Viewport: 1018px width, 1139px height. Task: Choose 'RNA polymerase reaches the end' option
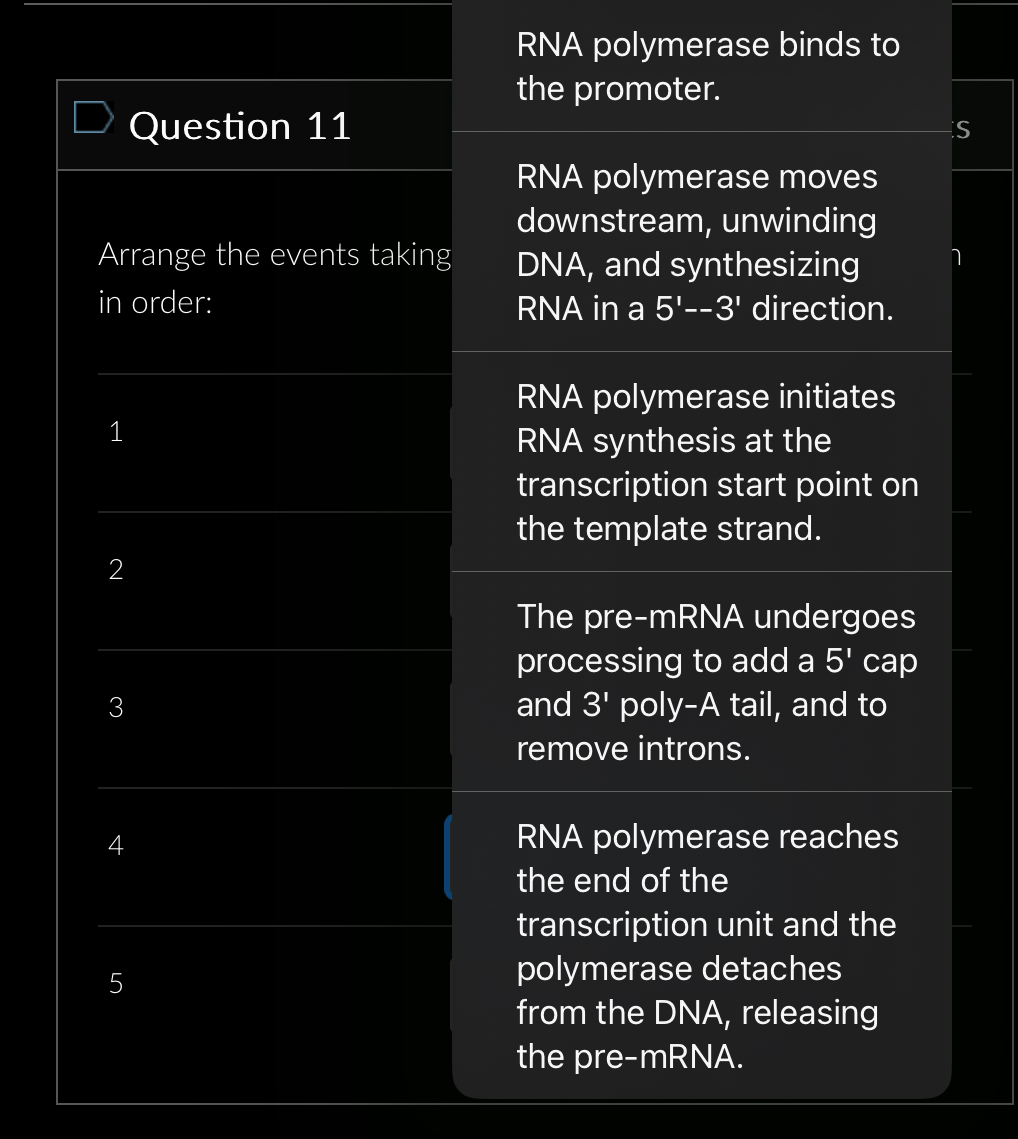click(x=702, y=944)
